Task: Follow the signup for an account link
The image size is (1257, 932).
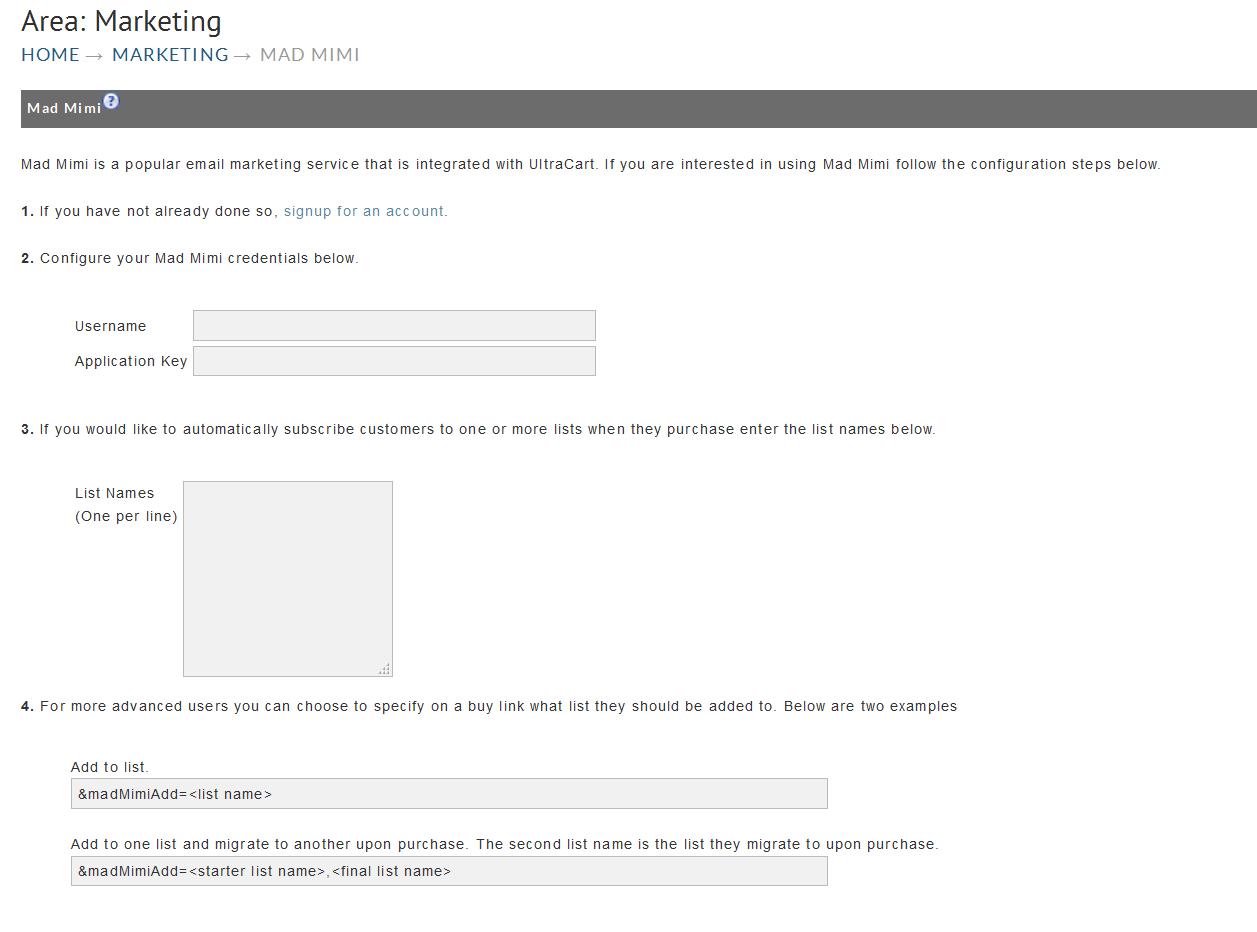Action: coord(364,211)
